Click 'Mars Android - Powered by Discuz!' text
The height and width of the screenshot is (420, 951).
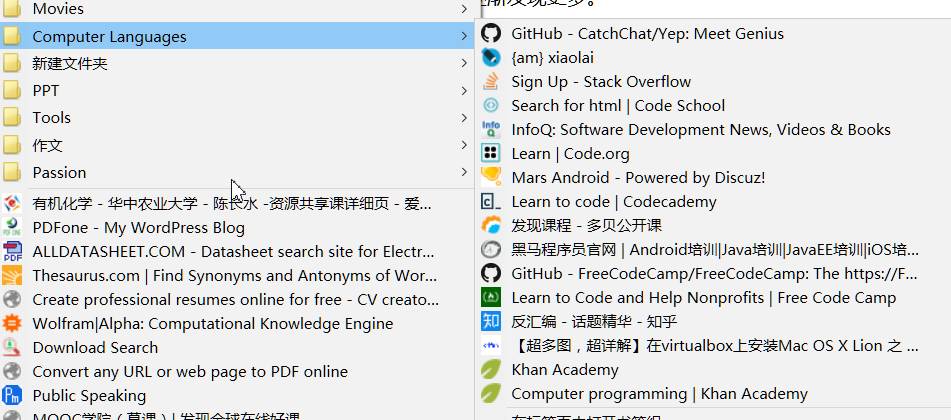(x=638, y=178)
